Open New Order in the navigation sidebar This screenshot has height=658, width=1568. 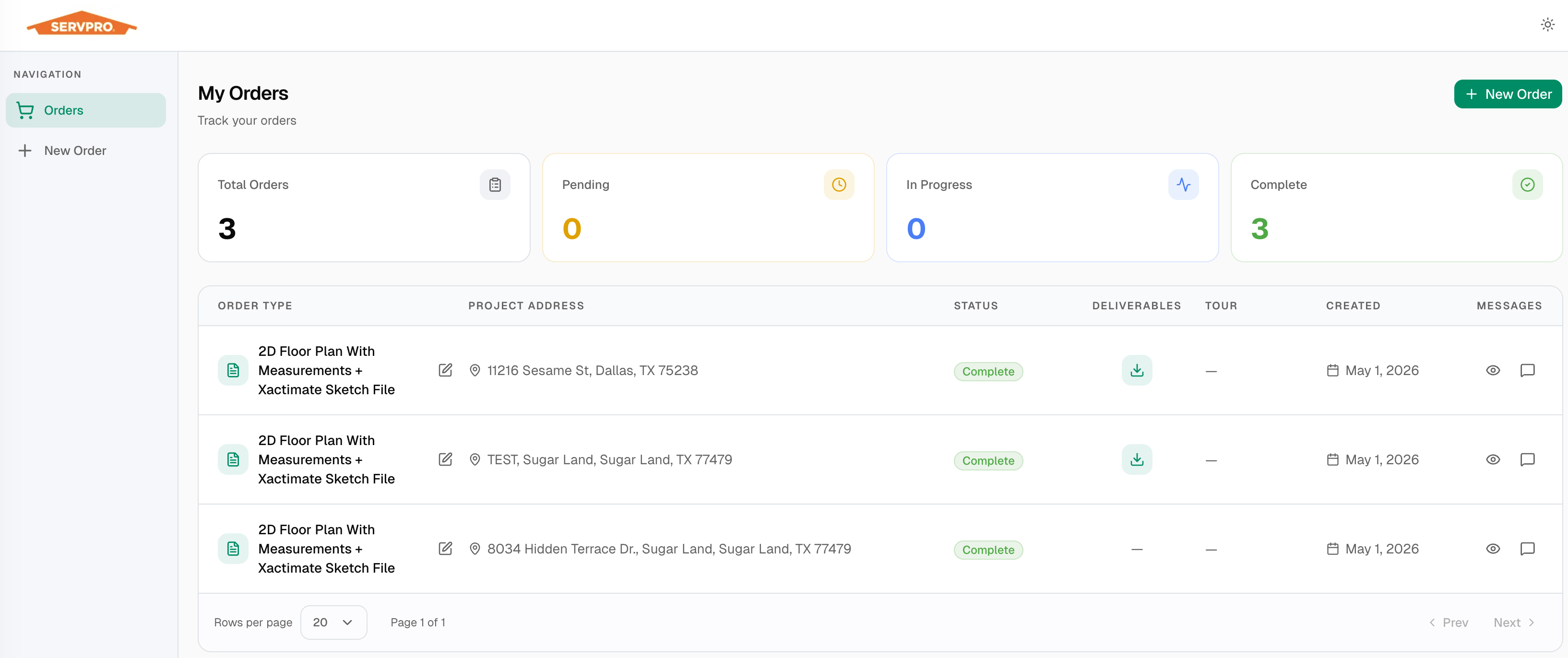(86, 150)
